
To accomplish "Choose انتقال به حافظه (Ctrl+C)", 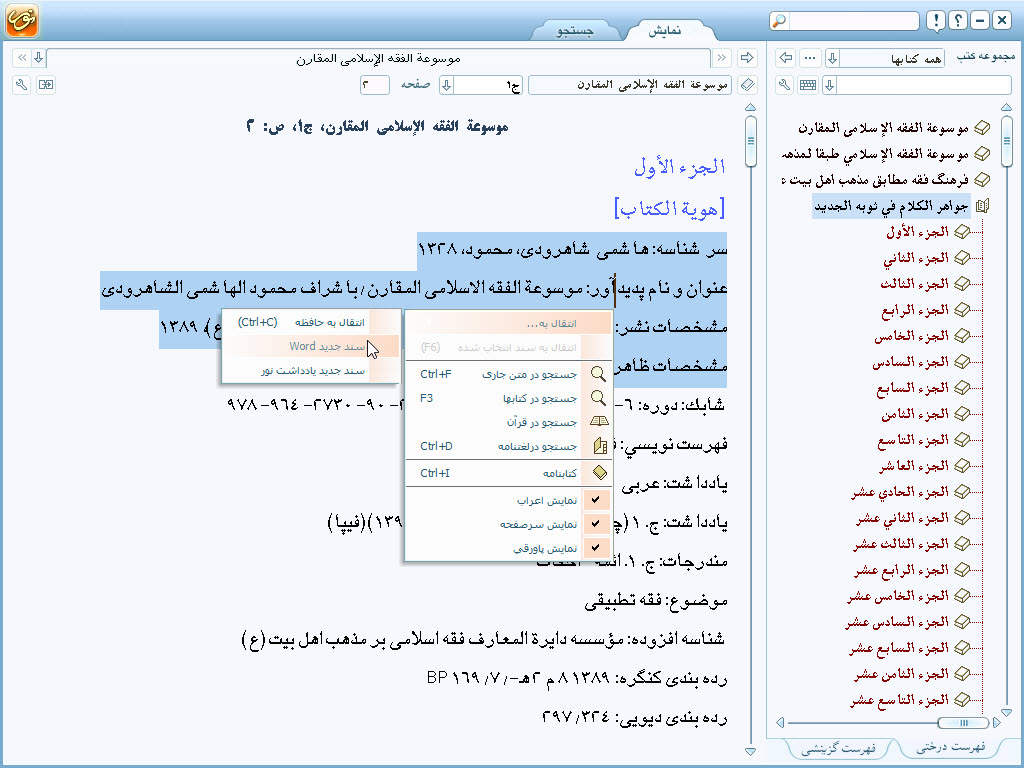I will coord(311,322).
